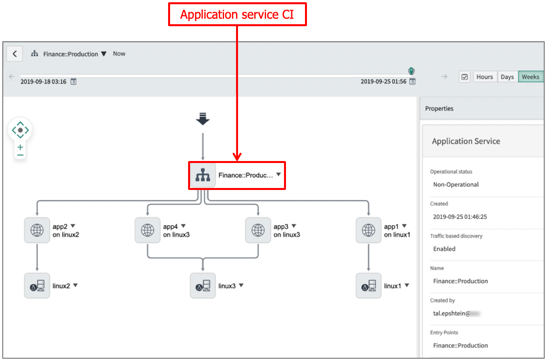546x360 pixels.
Task: Click the entry point down-arrow icon
Action: (x=203, y=119)
